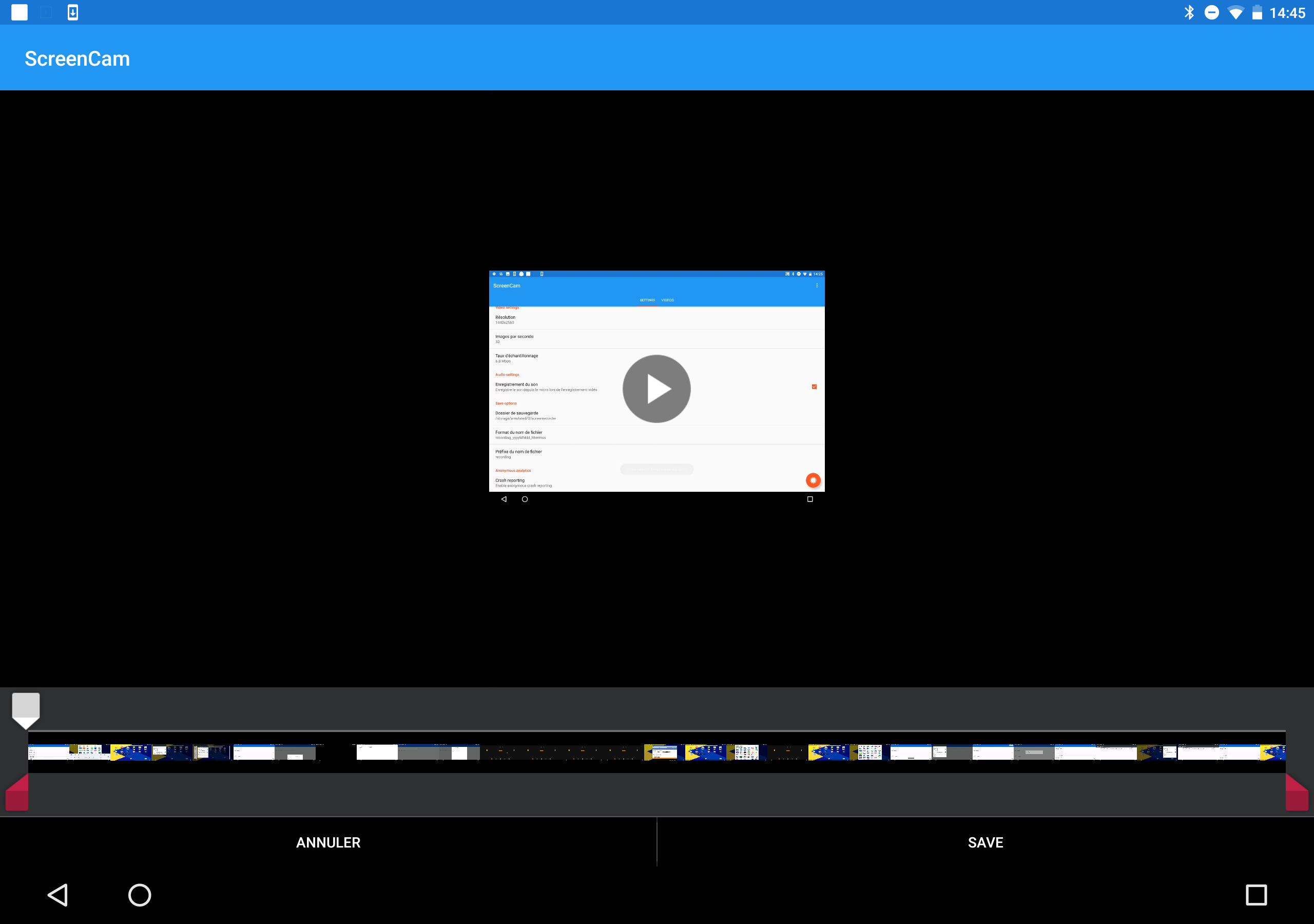The width and height of the screenshot is (1314, 924).
Task: Tap the phone download notification icon
Action: pyautogui.click(x=73, y=12)
